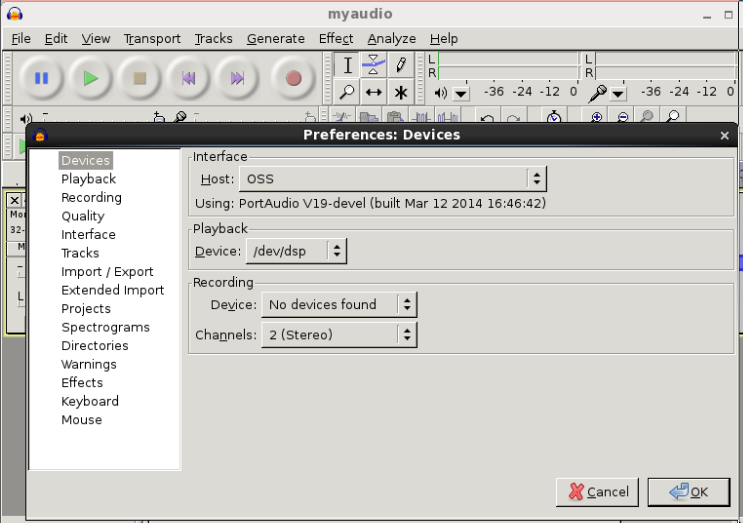Confirm preferences with the OK button
Screen dimensions: 743x523
pos(688,492)
